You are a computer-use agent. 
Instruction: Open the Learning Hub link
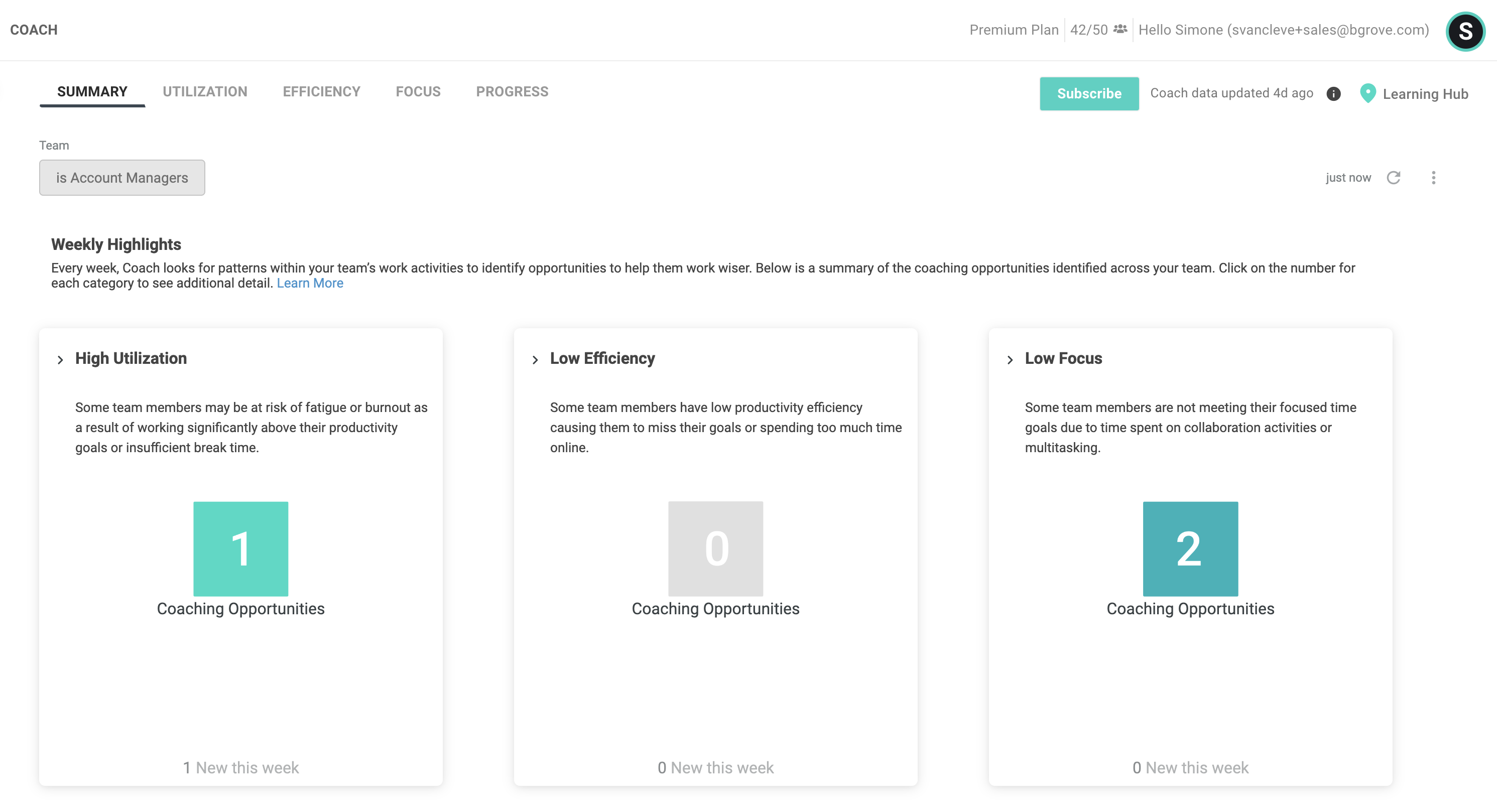[1425, 94]
